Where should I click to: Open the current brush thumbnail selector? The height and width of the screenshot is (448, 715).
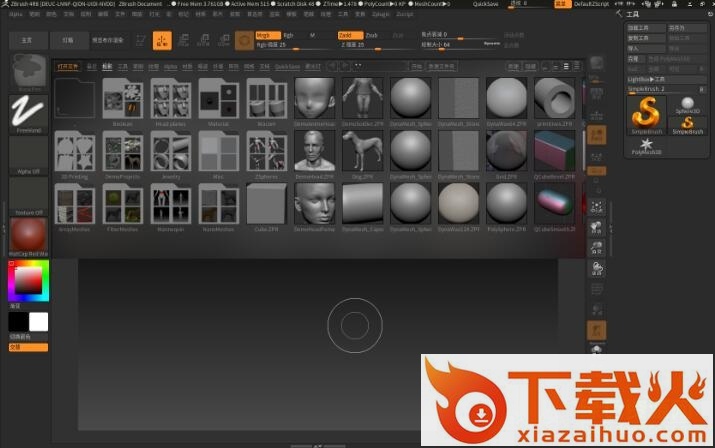coord(28,72)
